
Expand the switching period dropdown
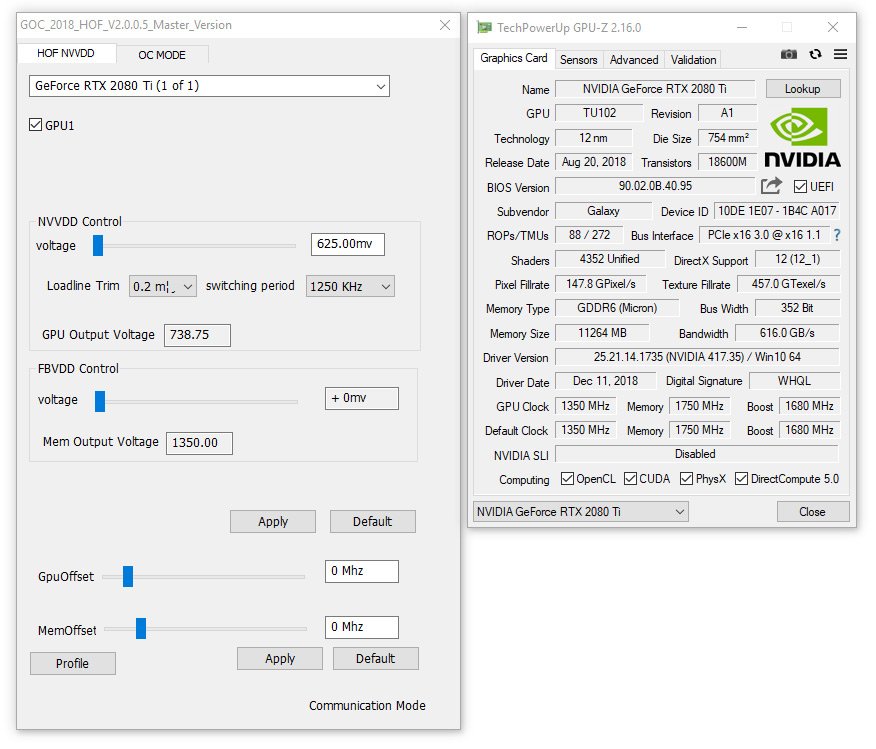pyautogui.click(x=350, y=287)
